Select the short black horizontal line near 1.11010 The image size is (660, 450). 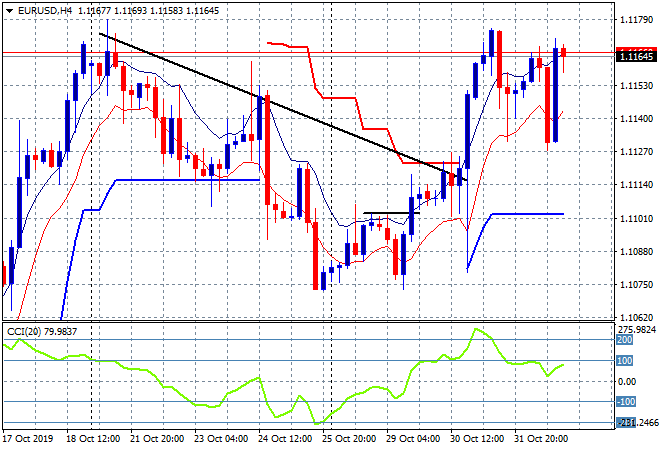pos(391,213)
